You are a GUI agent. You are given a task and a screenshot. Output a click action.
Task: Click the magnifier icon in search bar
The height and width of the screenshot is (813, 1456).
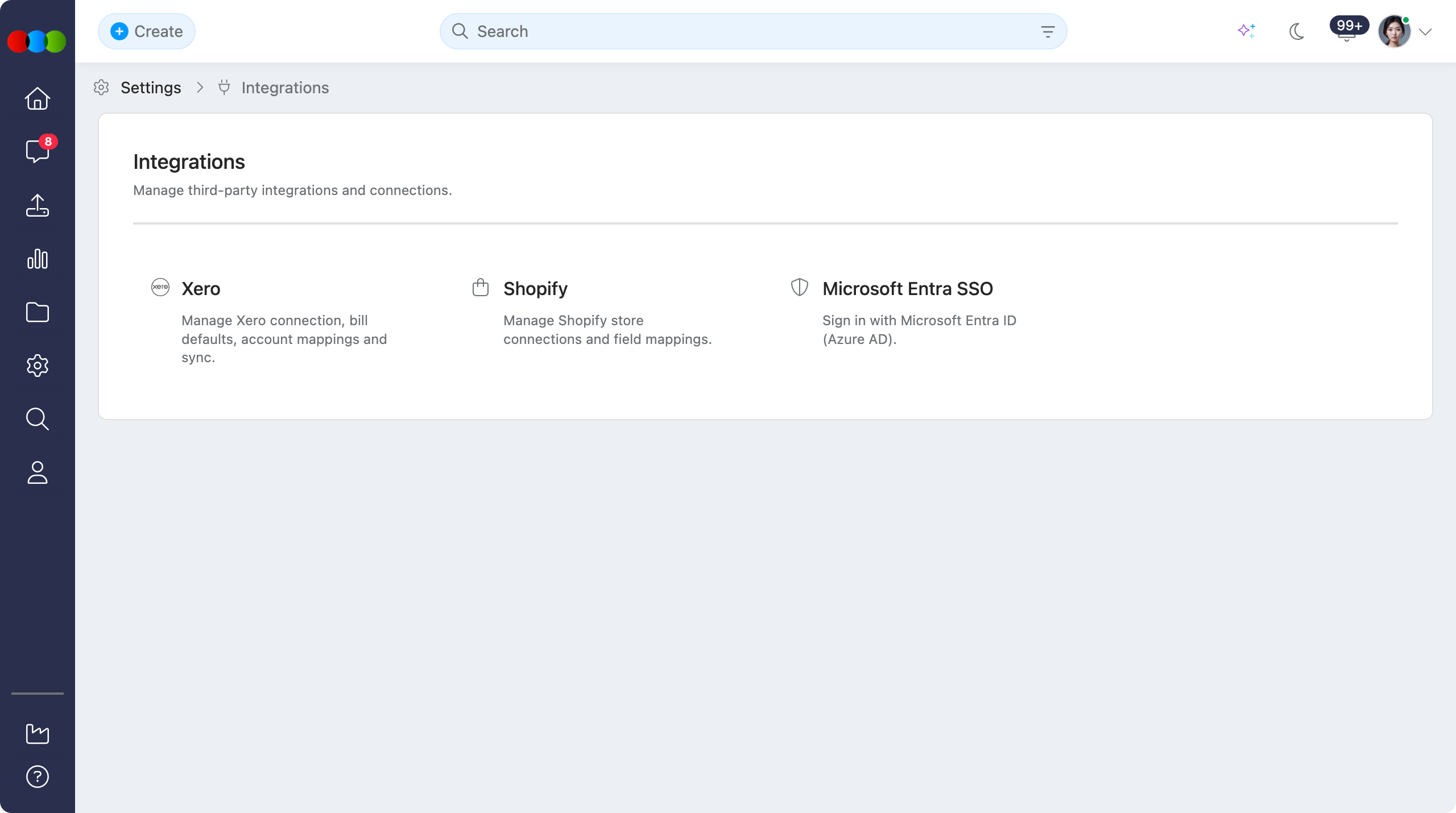click(x=460, y=31)
